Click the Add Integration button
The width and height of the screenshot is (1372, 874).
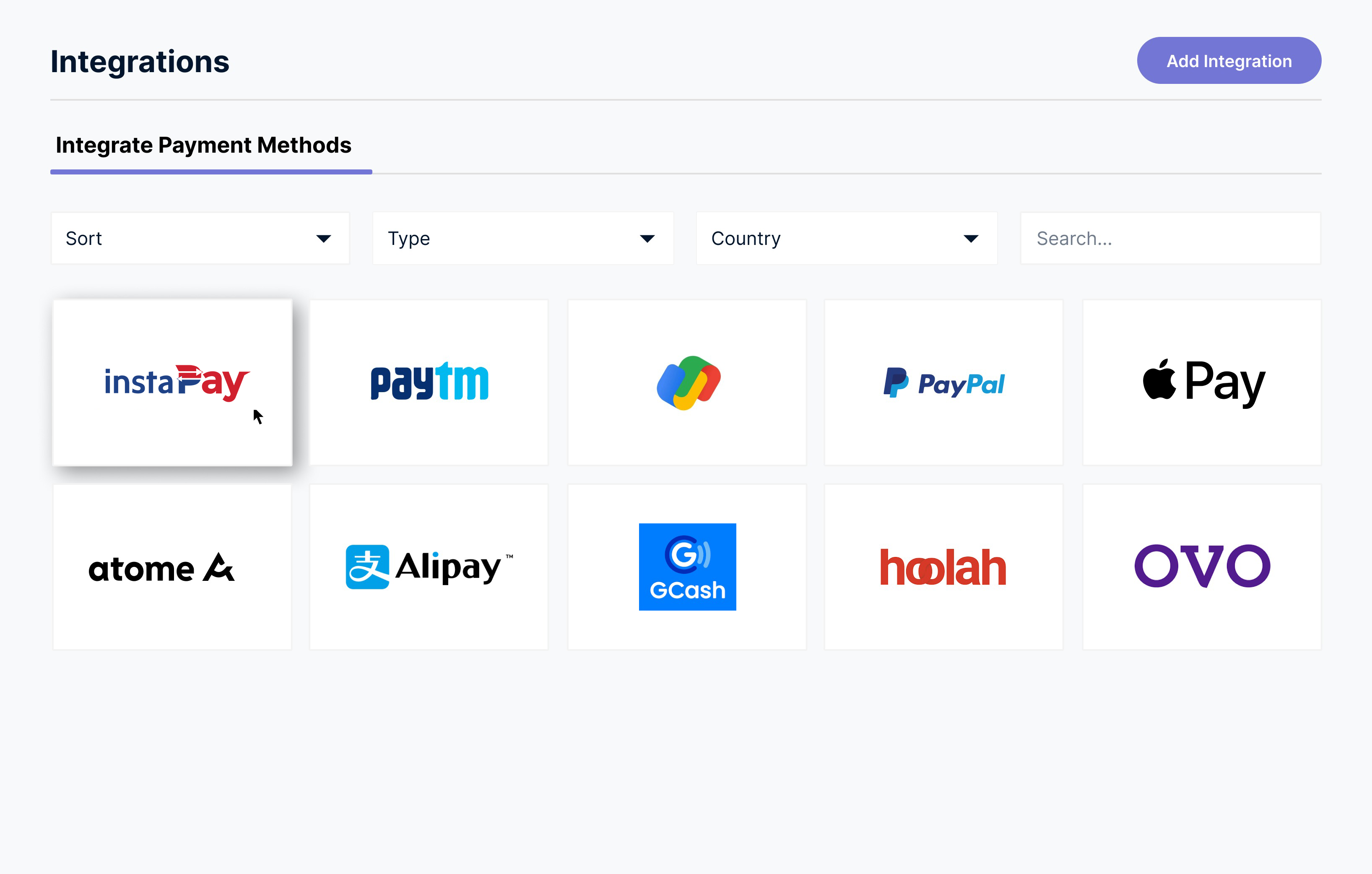point(1229,60)
